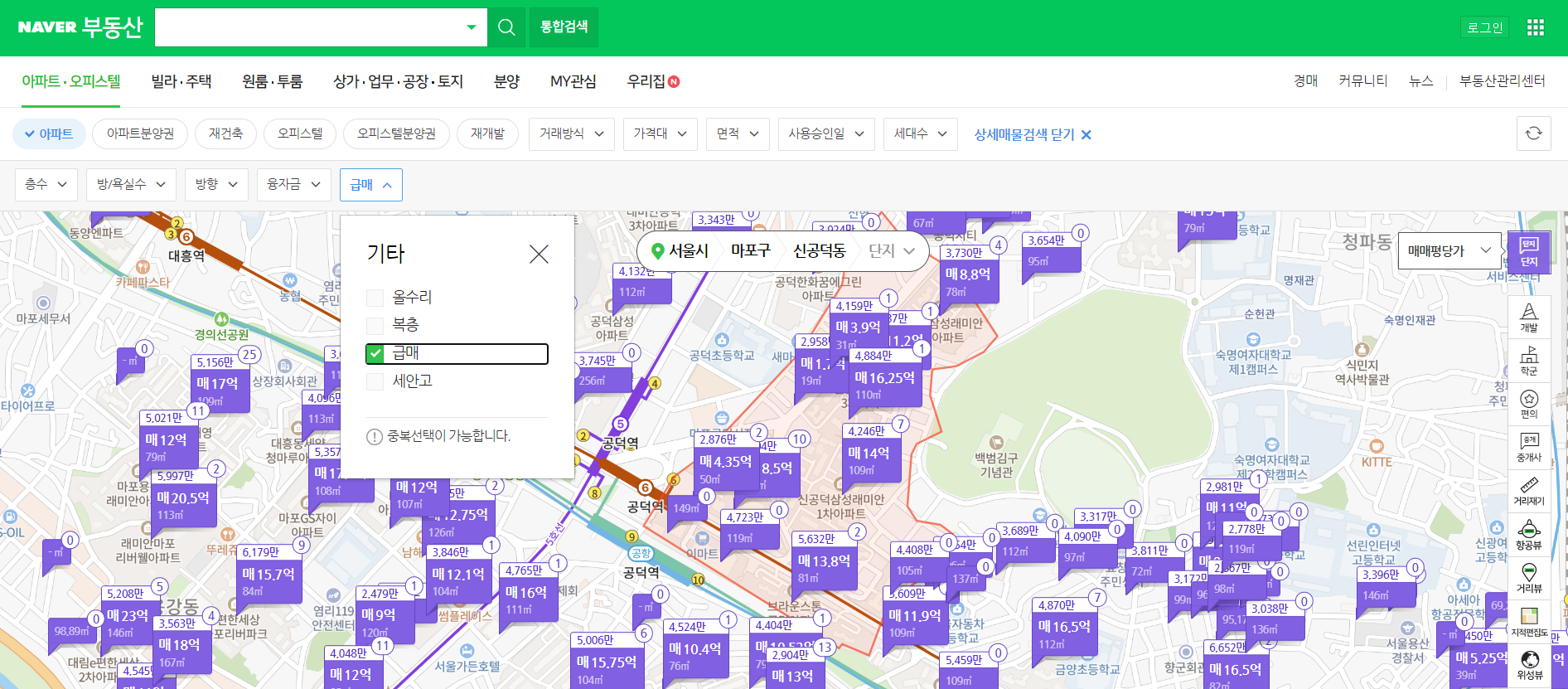Open the Naver apps grid menu

[1535, 27]
